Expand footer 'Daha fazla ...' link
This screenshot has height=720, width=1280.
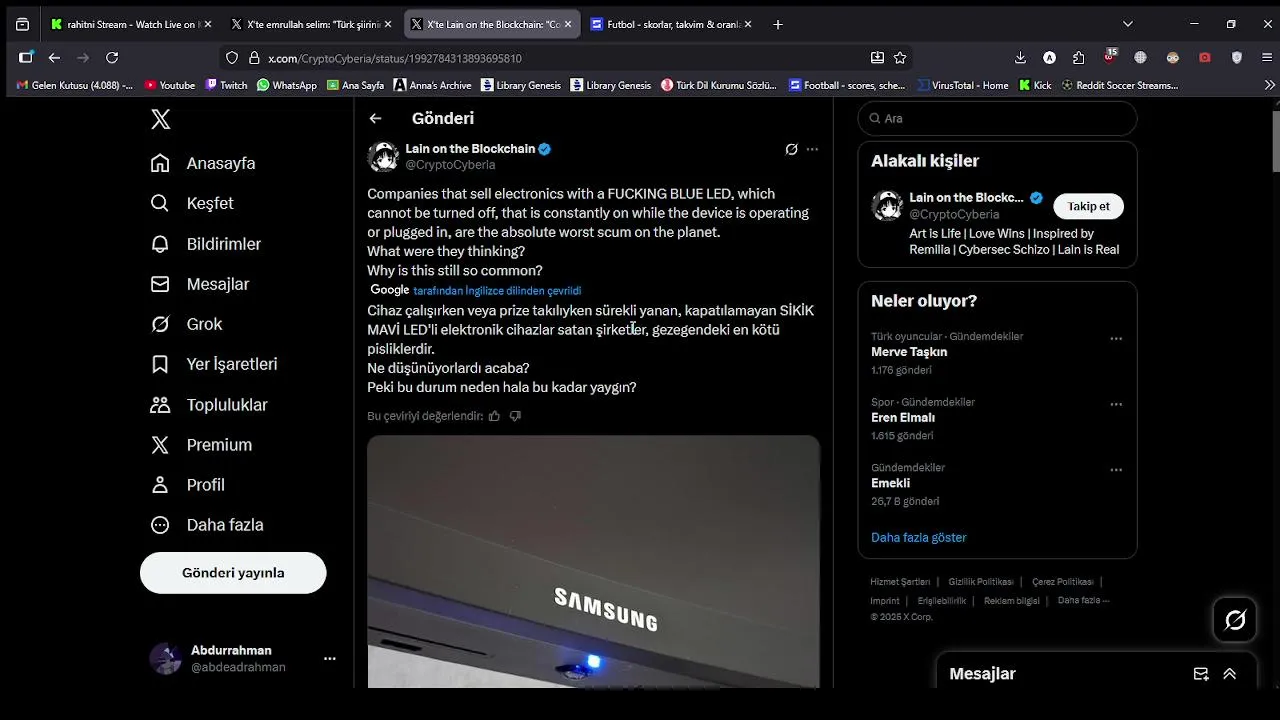pos(1083,600)
